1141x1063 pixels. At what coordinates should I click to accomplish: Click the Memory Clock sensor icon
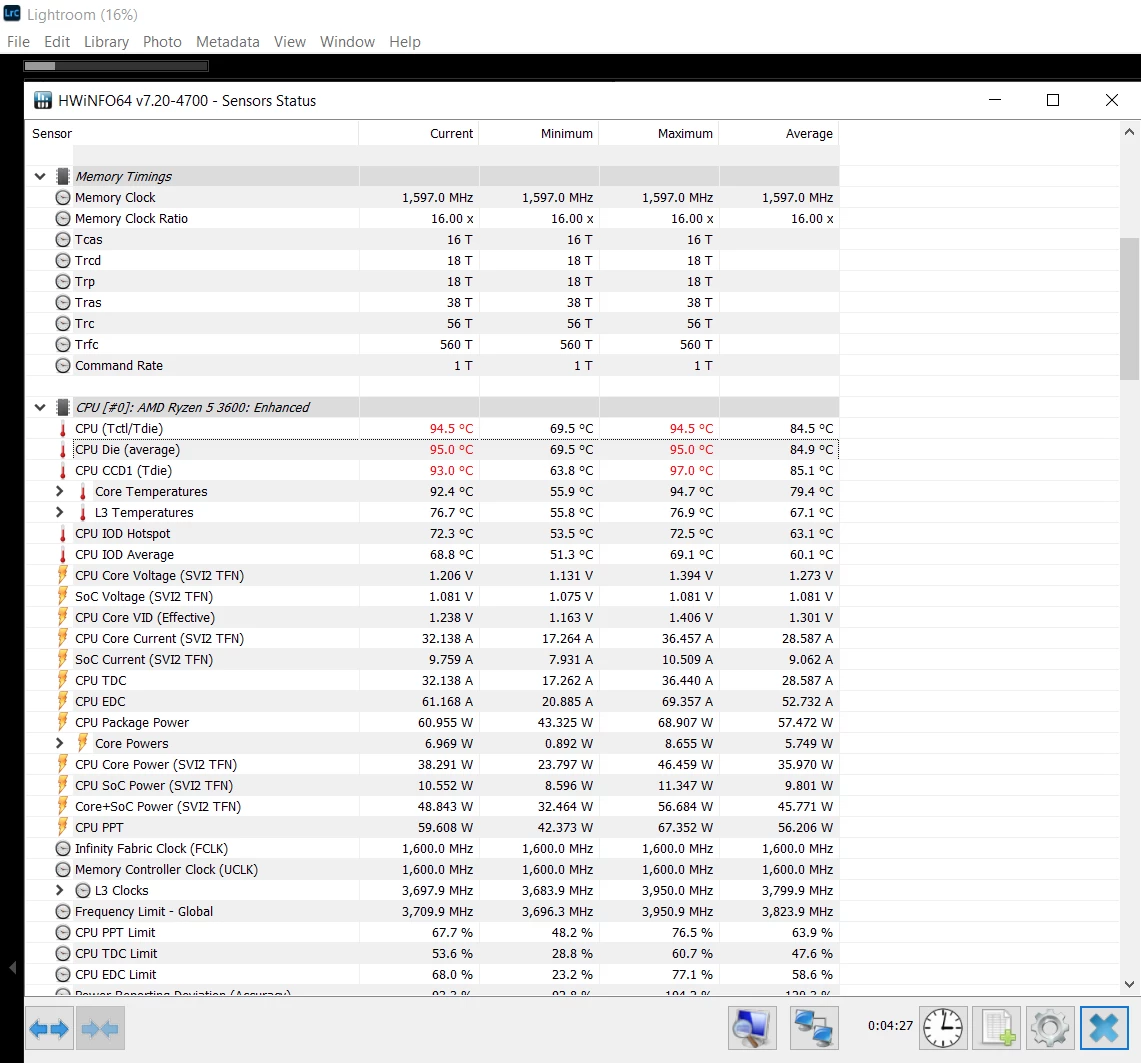tap(63, 197)
